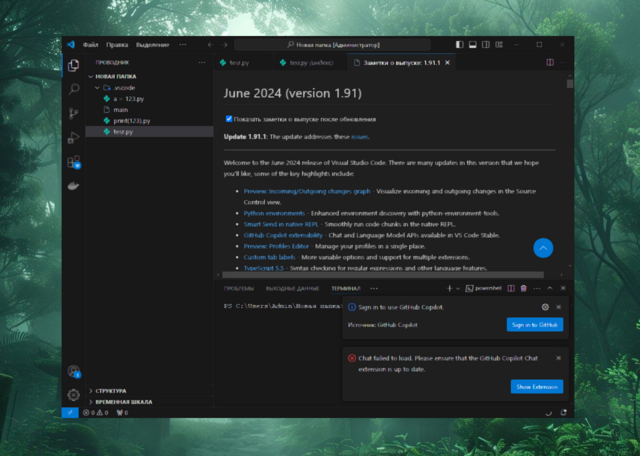Expand the СТРУКТУРА section
The width and height of the screenshot is (640, 456).
tap(149, 391)
